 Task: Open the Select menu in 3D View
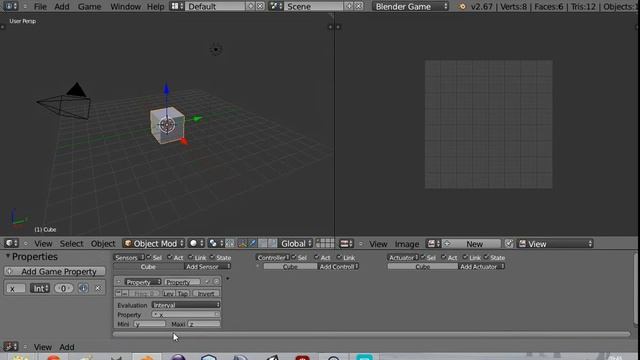pyautogui.click(x=71, y=244)
